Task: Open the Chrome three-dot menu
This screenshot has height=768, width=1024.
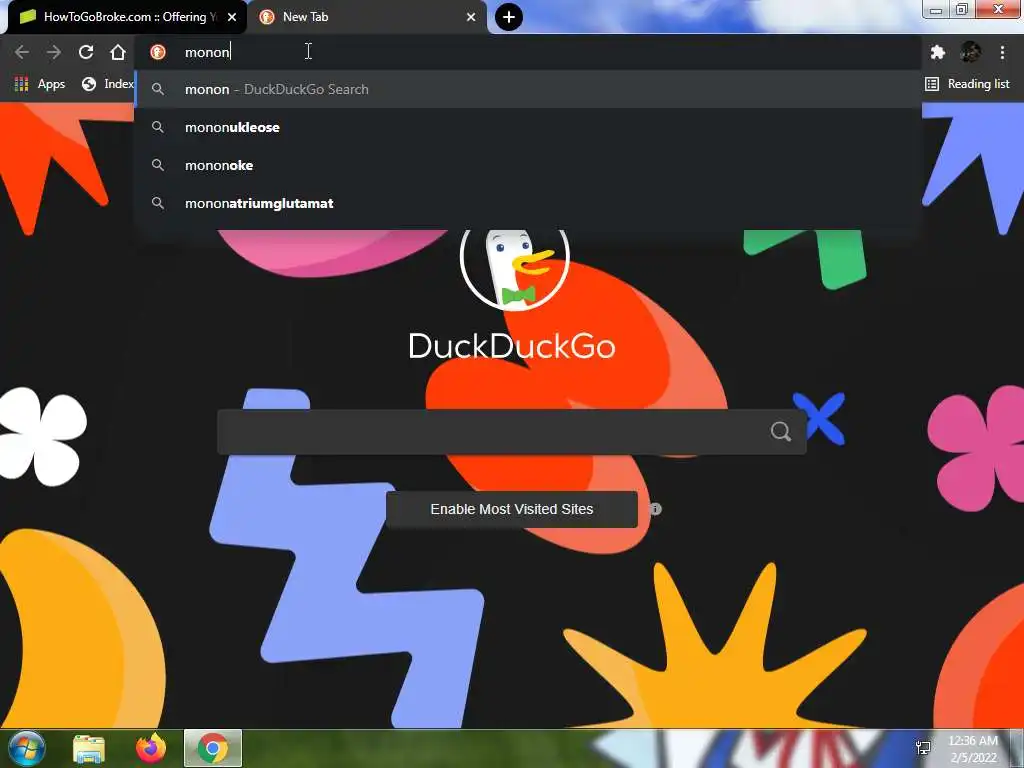Action: click(x=1002, y=52)
